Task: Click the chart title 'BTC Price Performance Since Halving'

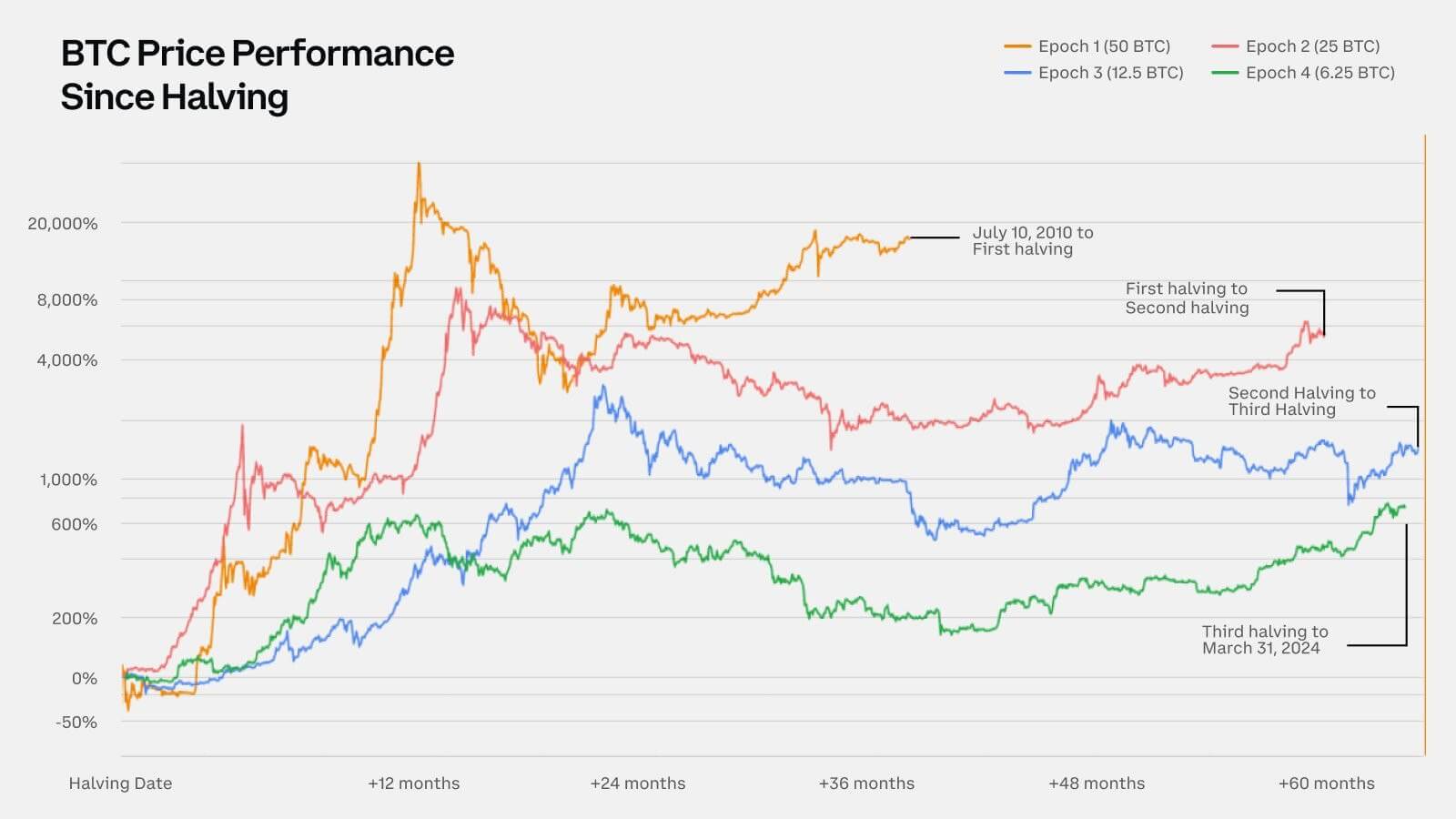Action: click(x=258, y=75)
